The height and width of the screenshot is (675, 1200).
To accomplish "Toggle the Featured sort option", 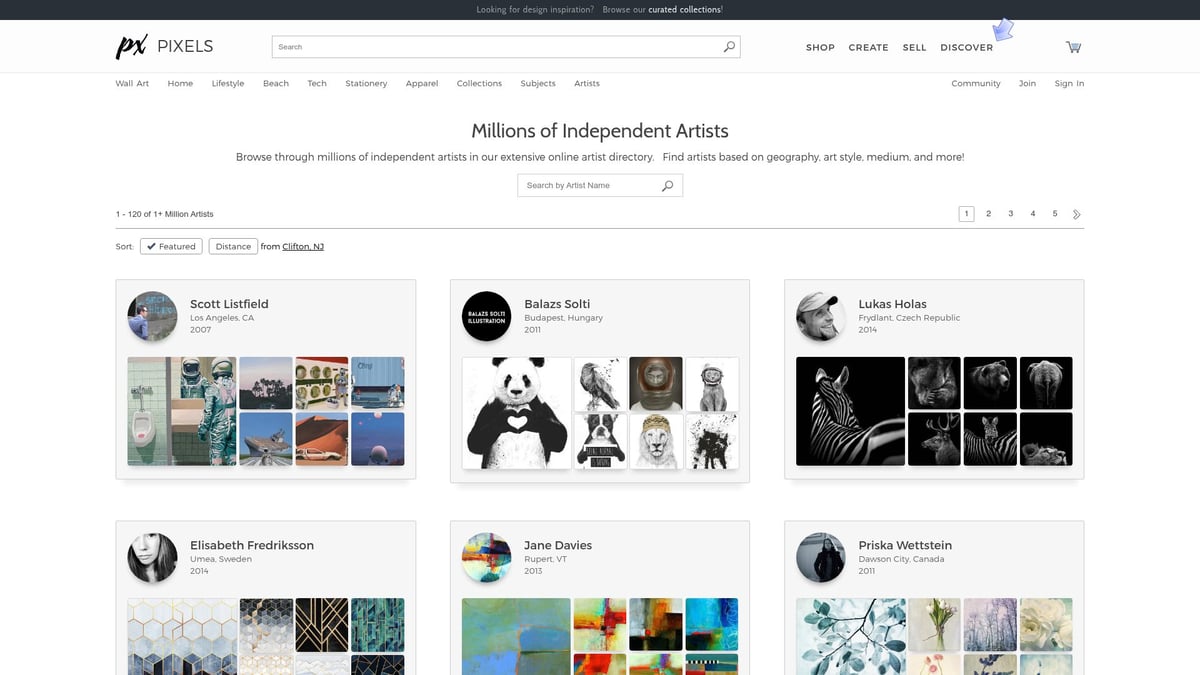I will pyautogui.click(x=171, y=246).
